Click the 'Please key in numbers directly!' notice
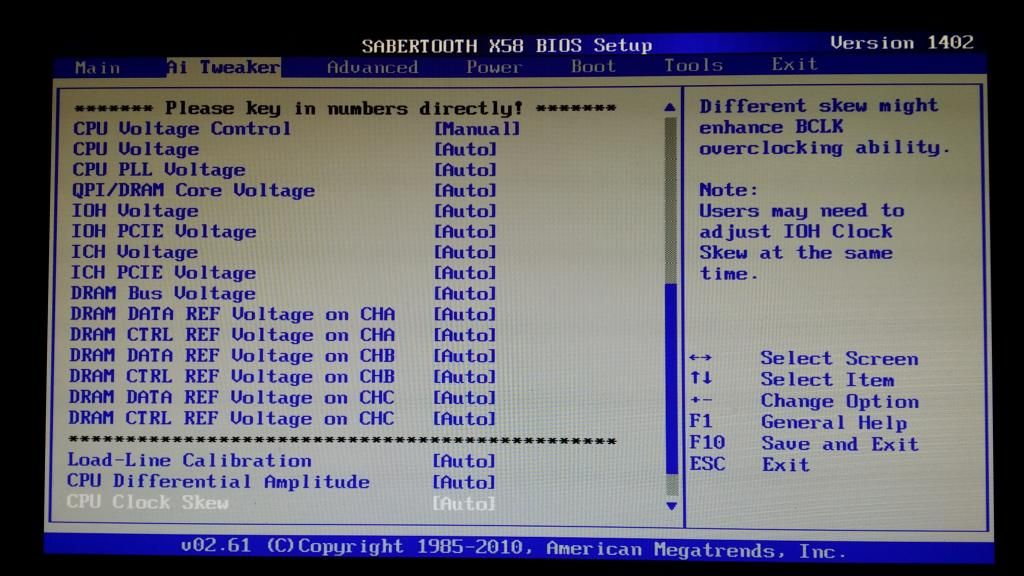The image size is (1024, 576). (345, 108)
